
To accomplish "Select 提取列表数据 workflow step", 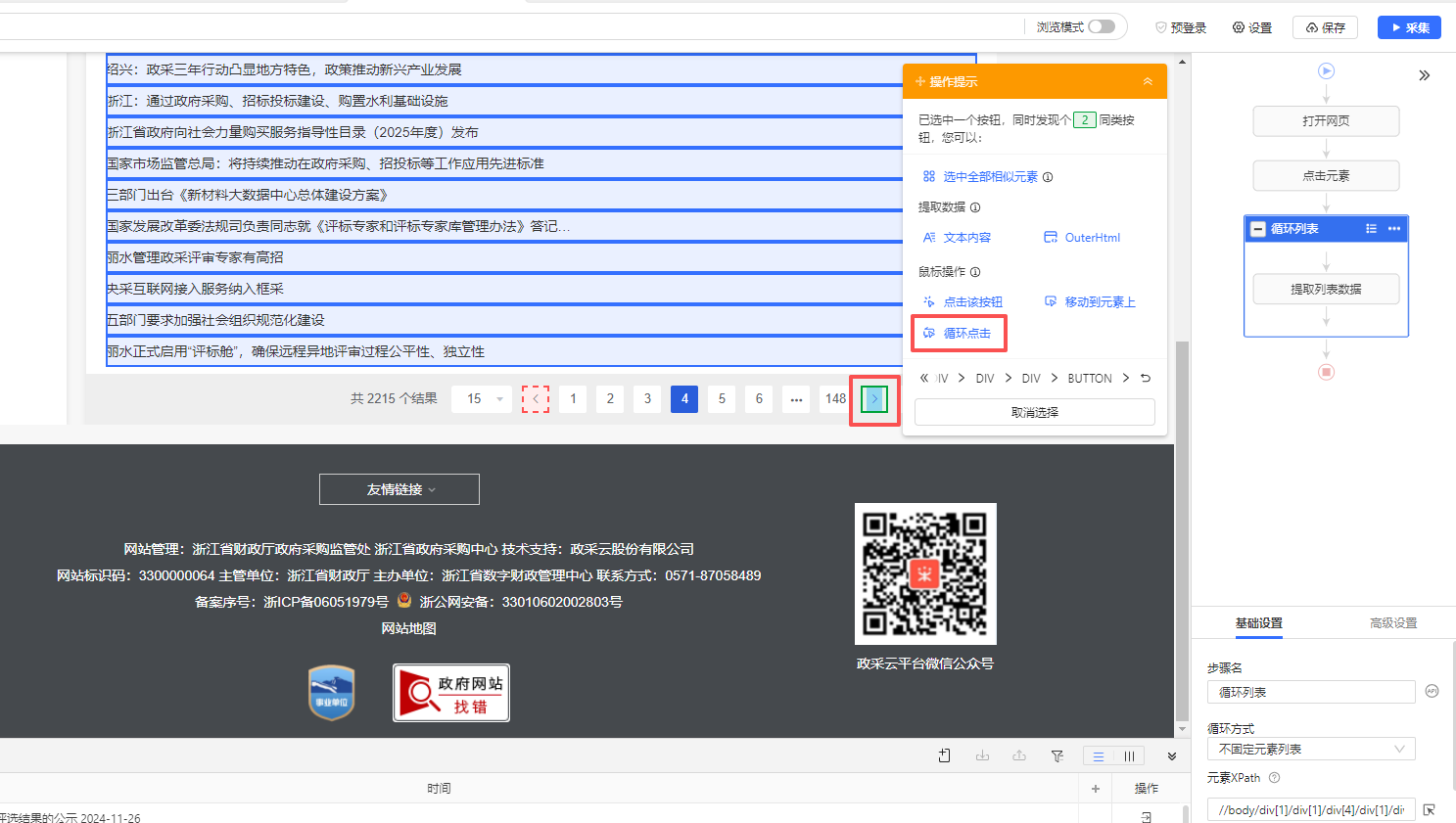I will point(1326,289).
